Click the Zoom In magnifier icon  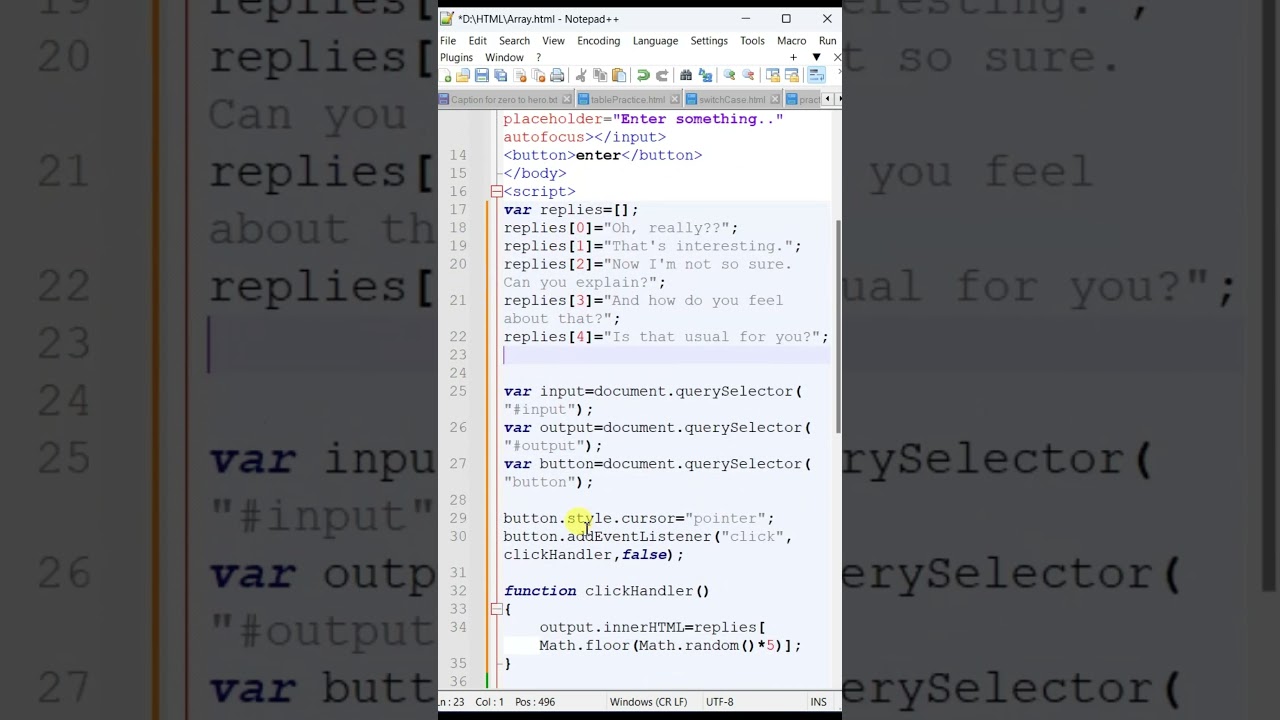point(729,76)
